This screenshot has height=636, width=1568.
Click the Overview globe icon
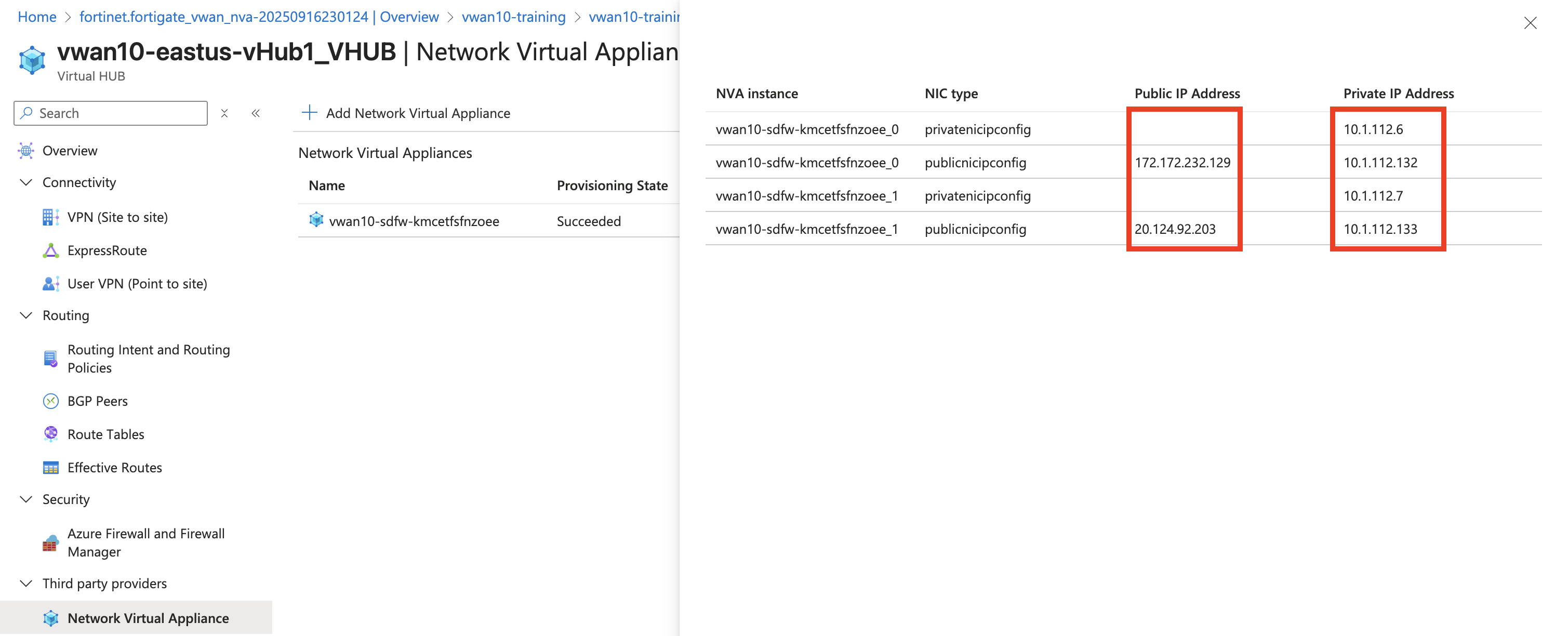(26, 151)
